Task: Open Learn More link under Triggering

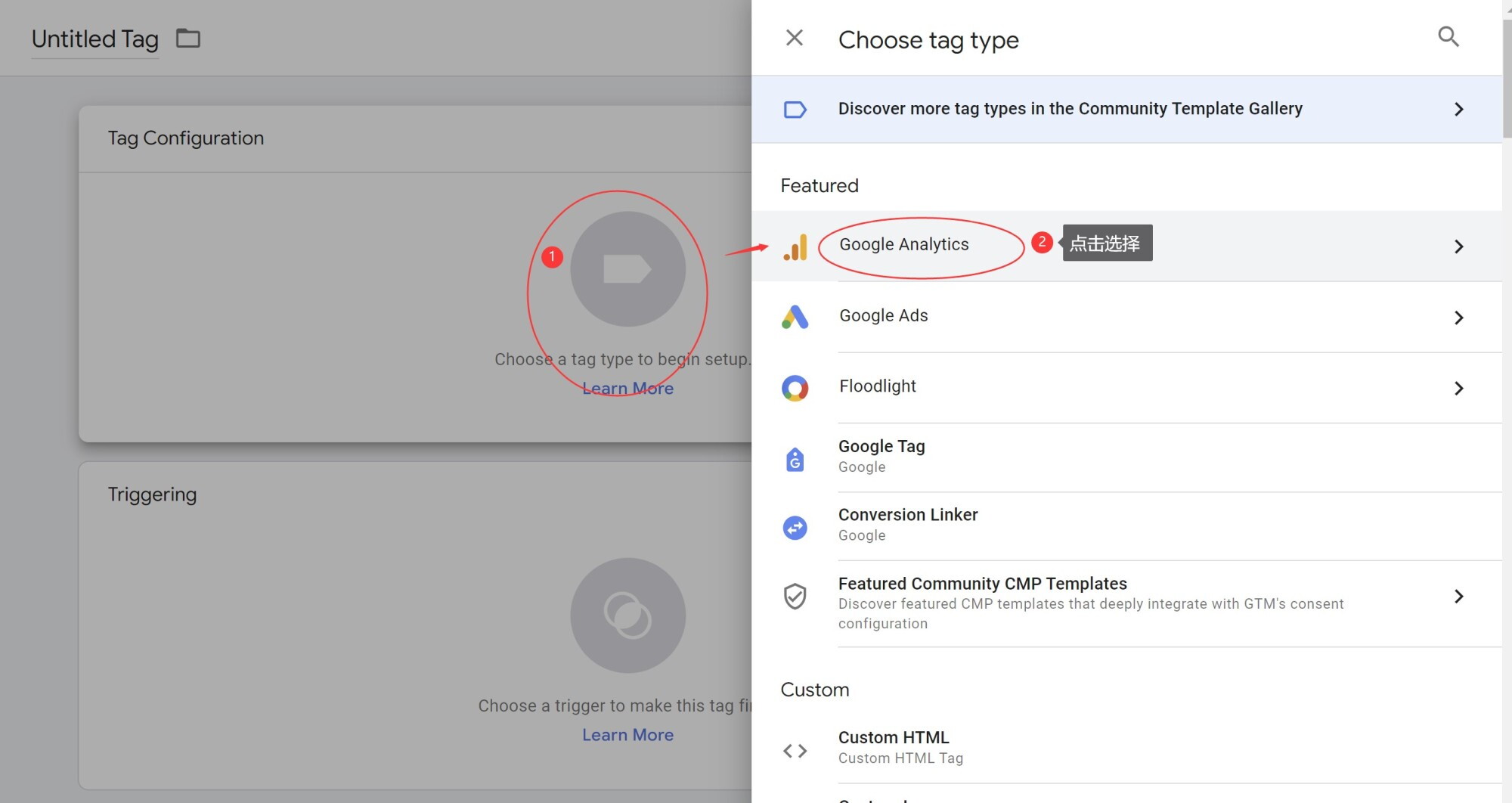Action: (627, 735)
